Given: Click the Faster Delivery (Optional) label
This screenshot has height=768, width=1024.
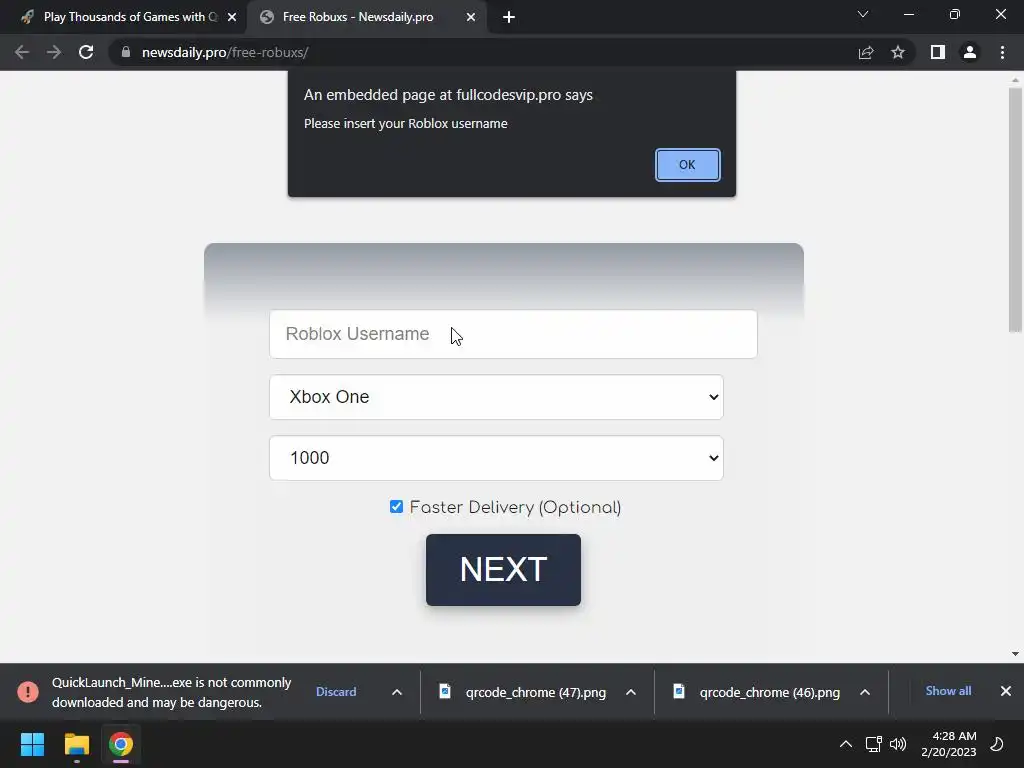Looking at the screenshot, I should (x=515, y=507).
